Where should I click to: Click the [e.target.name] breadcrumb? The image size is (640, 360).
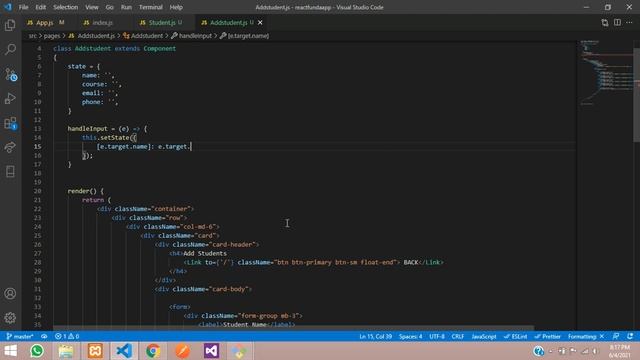tap(244, 36)
